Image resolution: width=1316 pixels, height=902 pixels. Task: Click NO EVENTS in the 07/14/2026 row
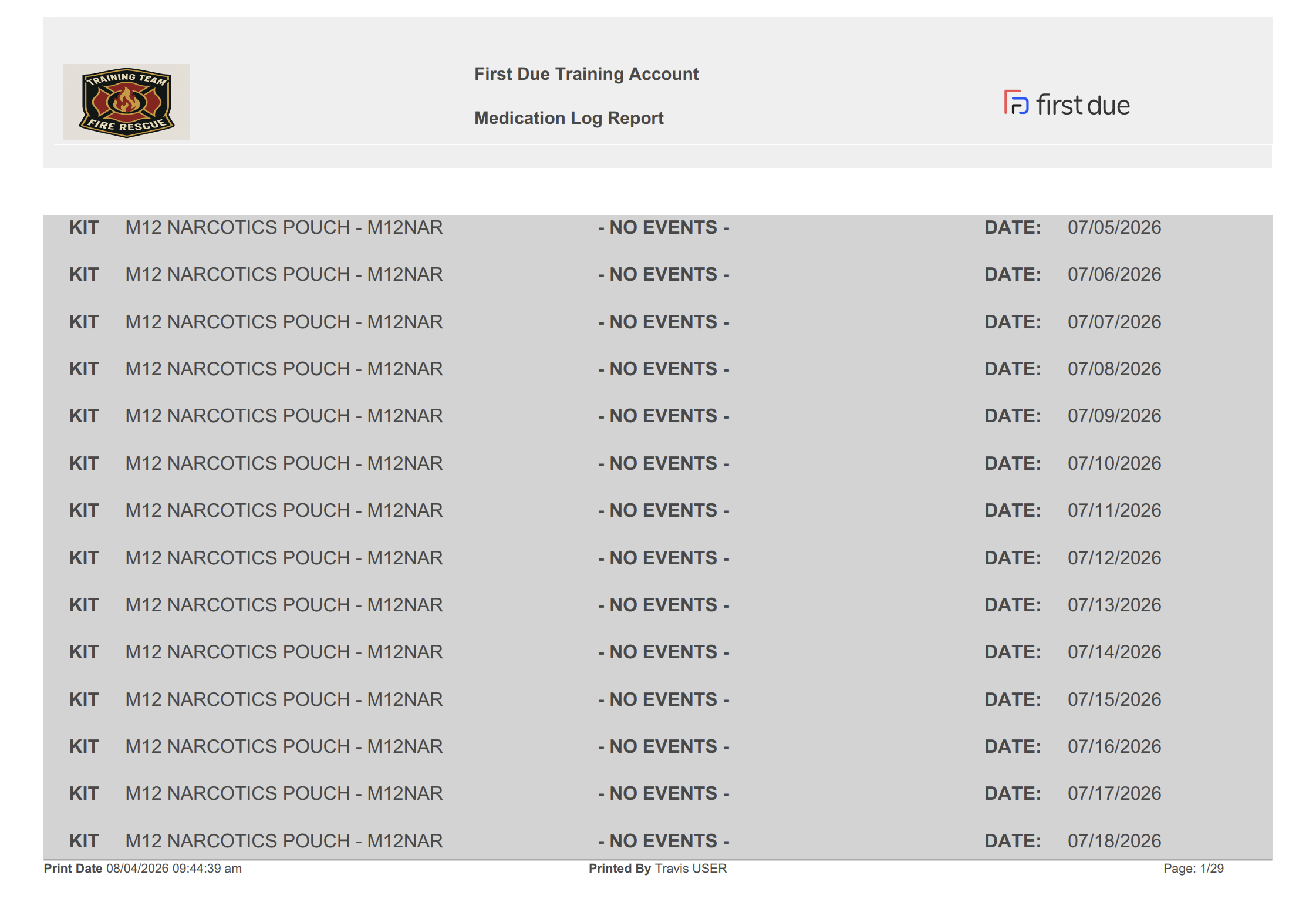(664, 652)
